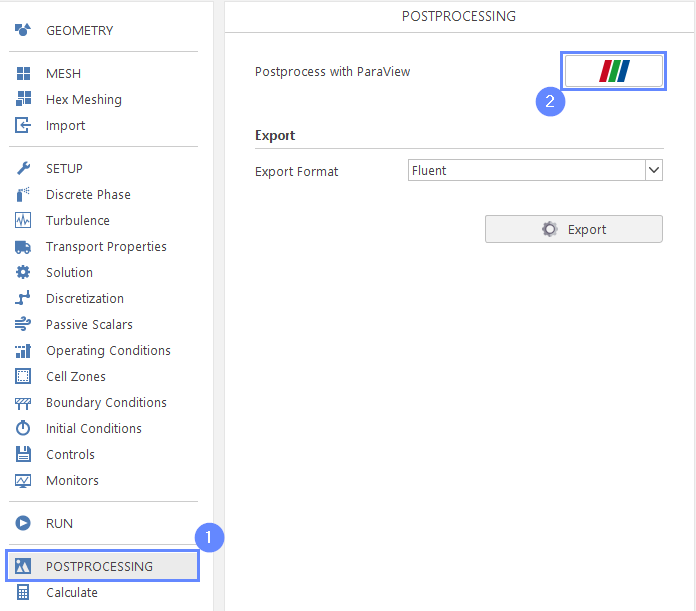Click the Hex Meshing grid icon
Screen dimensions: 696x611
(x=23, y=99)
